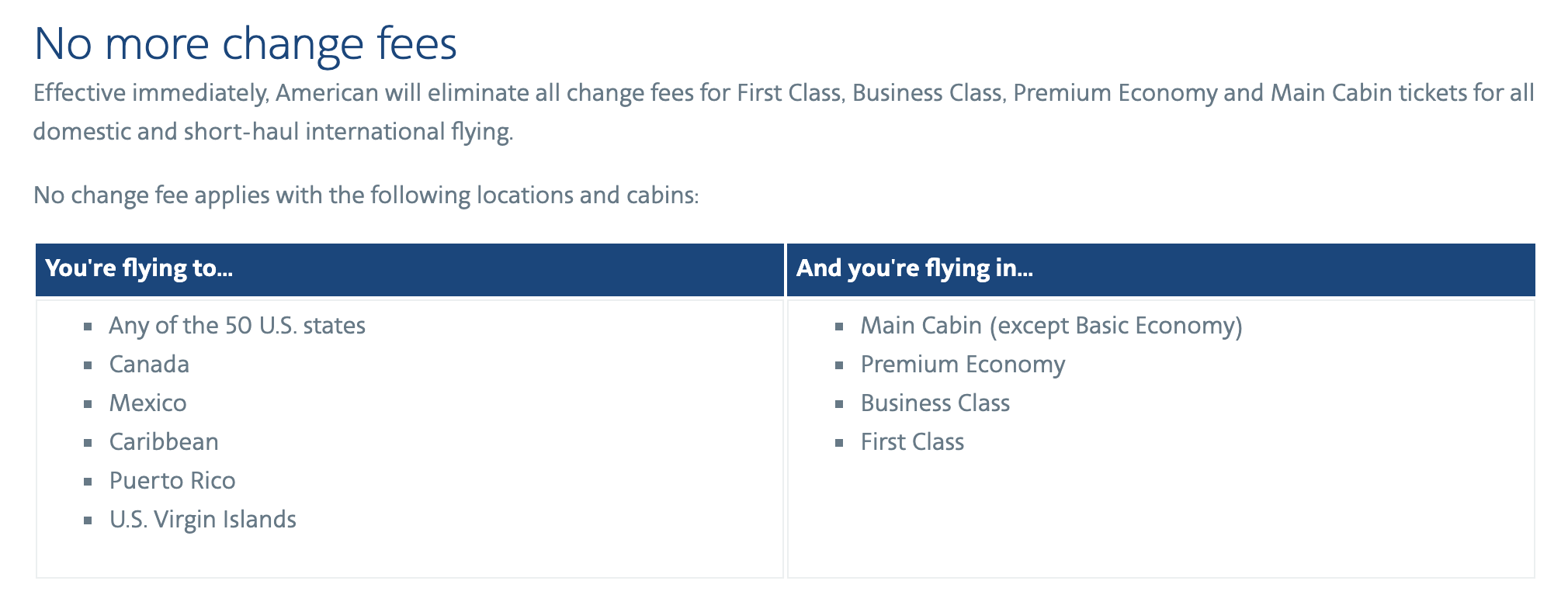Click the Canada list item
Image resolution: width=1568 pixels, height=605 pixels.
coord(149,364)
